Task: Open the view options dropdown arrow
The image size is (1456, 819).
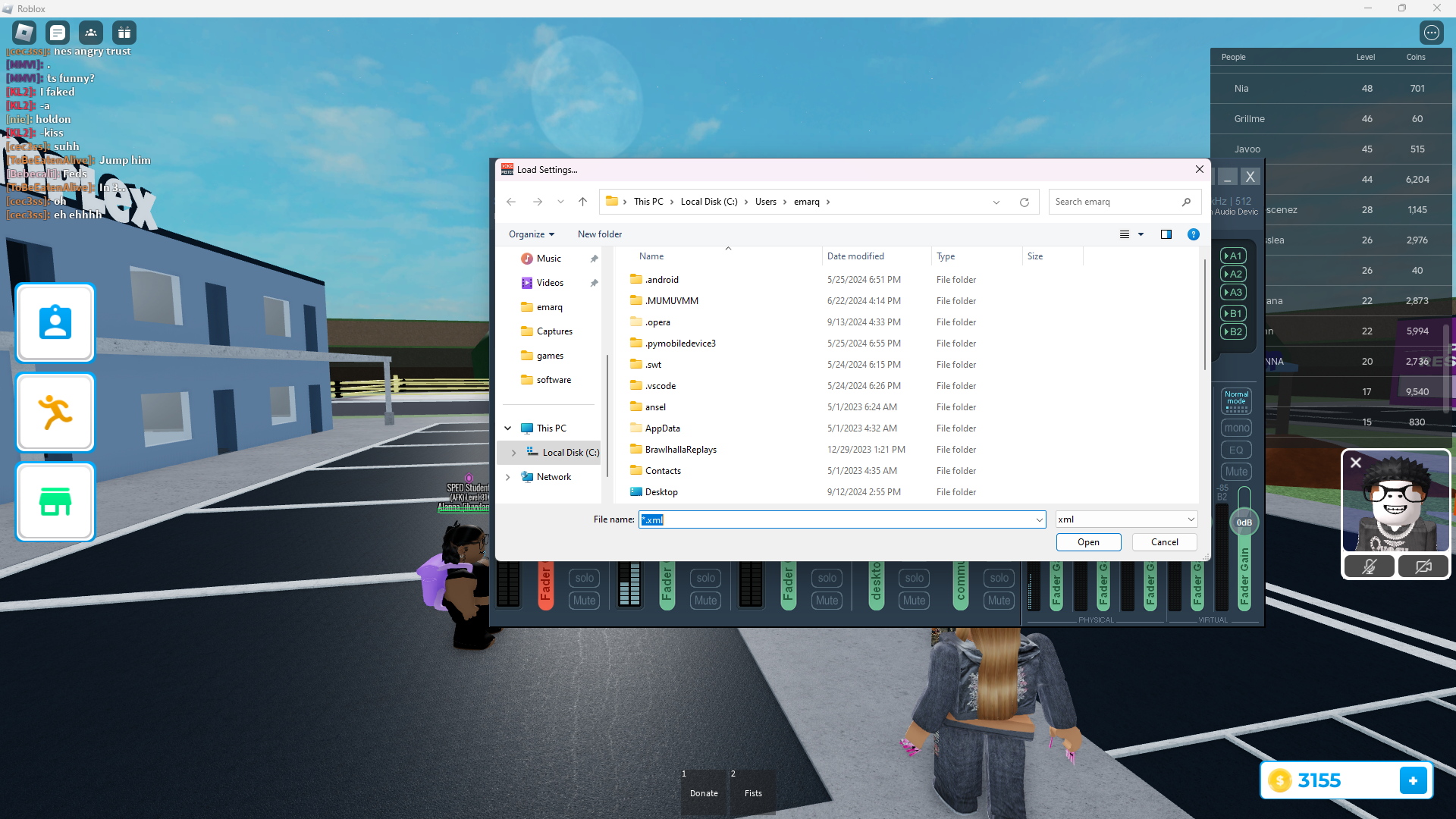Action: (1141, 234)
